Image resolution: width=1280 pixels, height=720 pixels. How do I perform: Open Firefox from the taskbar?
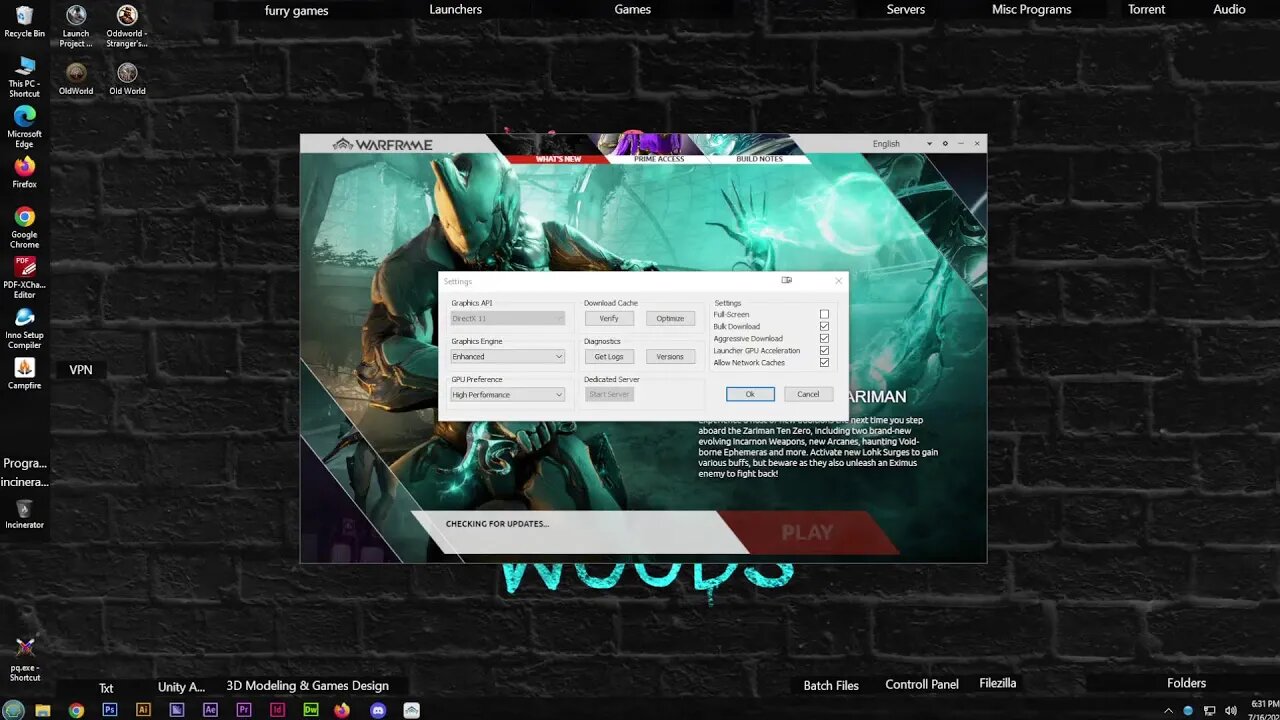342,710
